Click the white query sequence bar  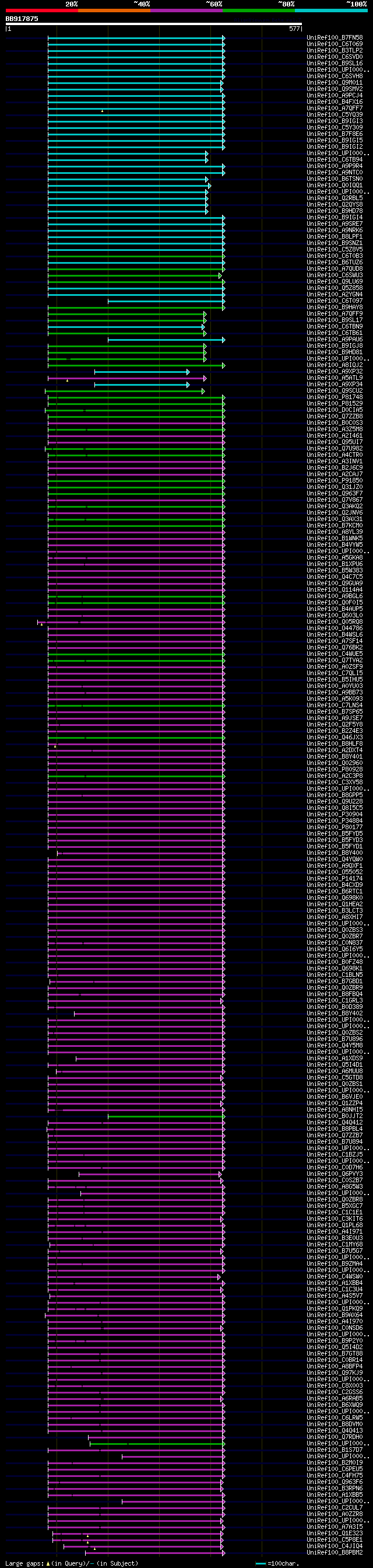coord(154,25)
